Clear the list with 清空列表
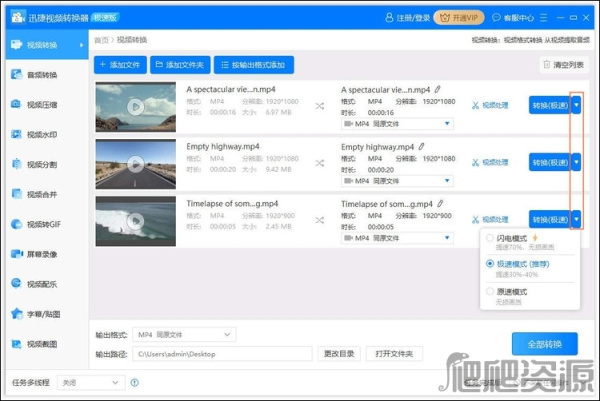600x401 pixels. pos(564,65)
